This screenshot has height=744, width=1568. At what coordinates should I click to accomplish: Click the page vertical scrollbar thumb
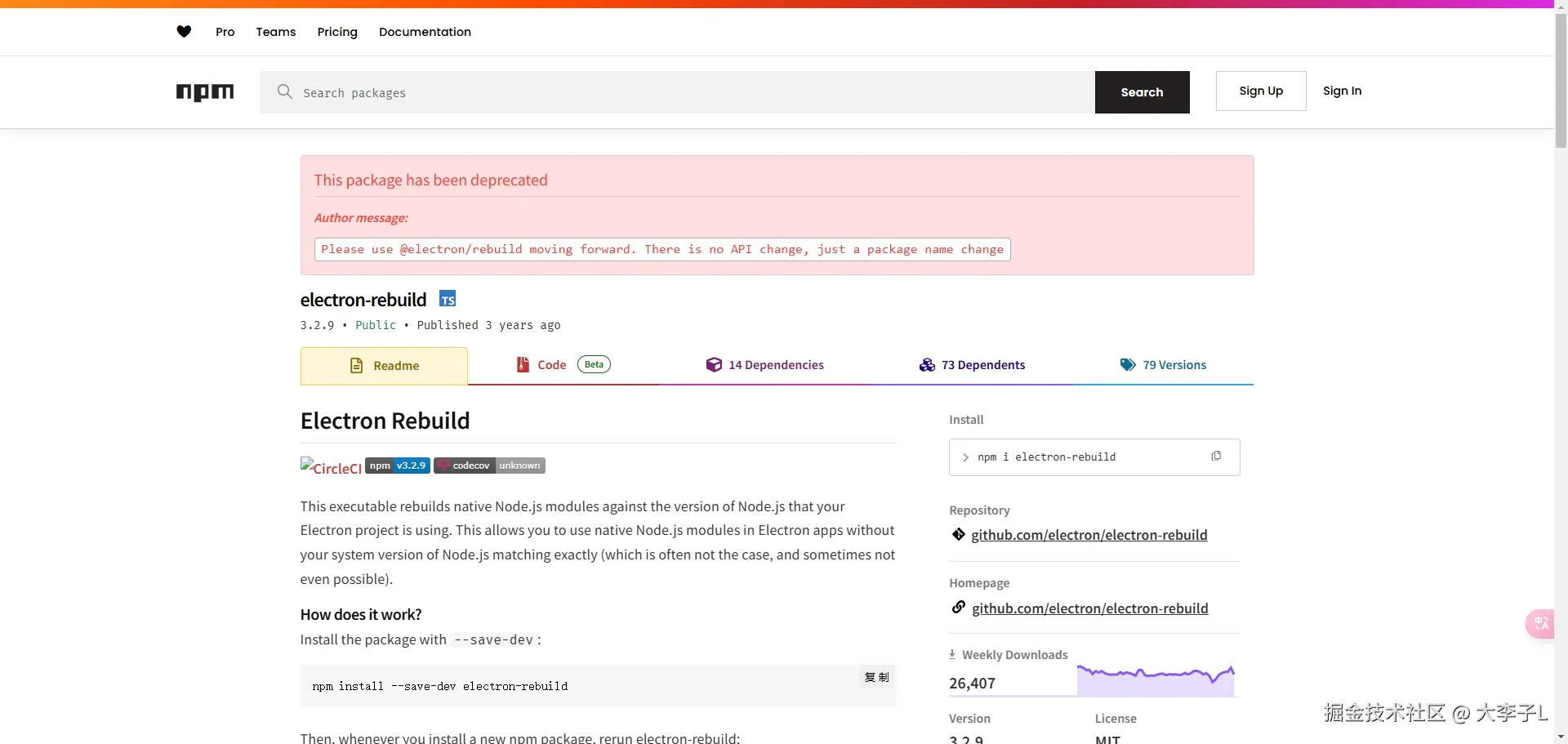(1561, 80)
